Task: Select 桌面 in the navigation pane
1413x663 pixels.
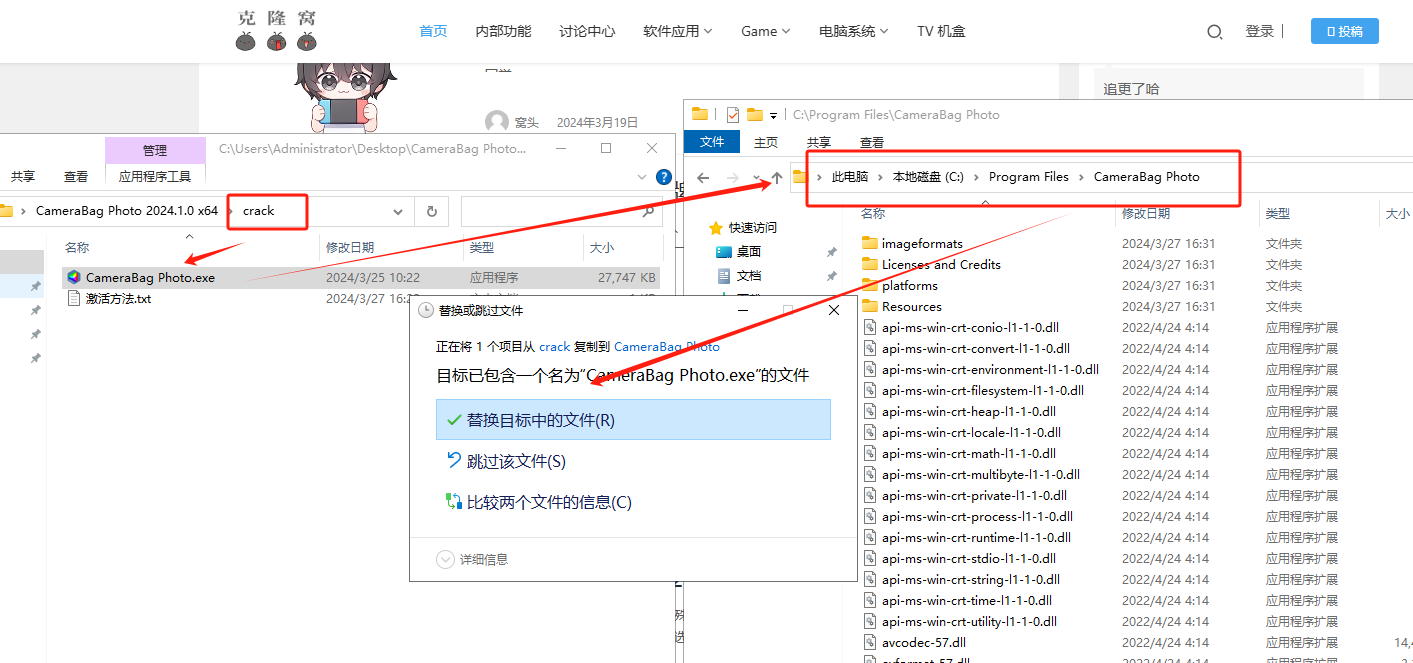Action: click(749, 251)
